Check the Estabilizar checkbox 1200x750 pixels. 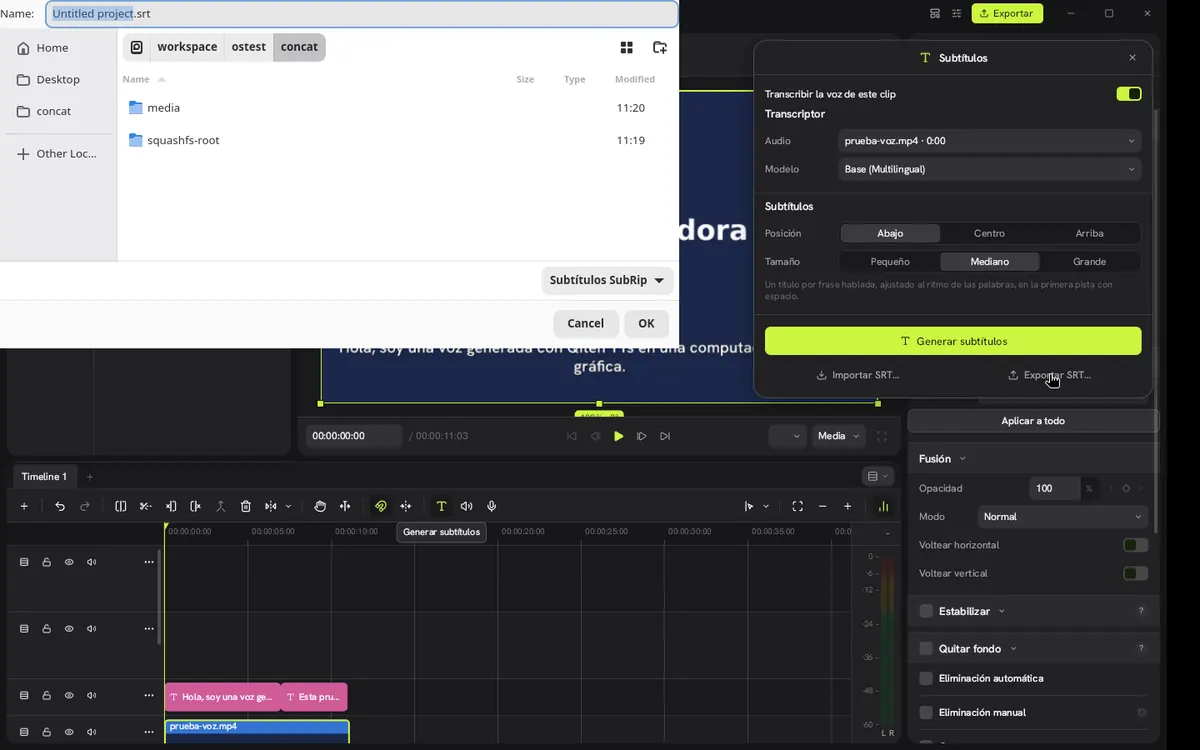(926, 611)
